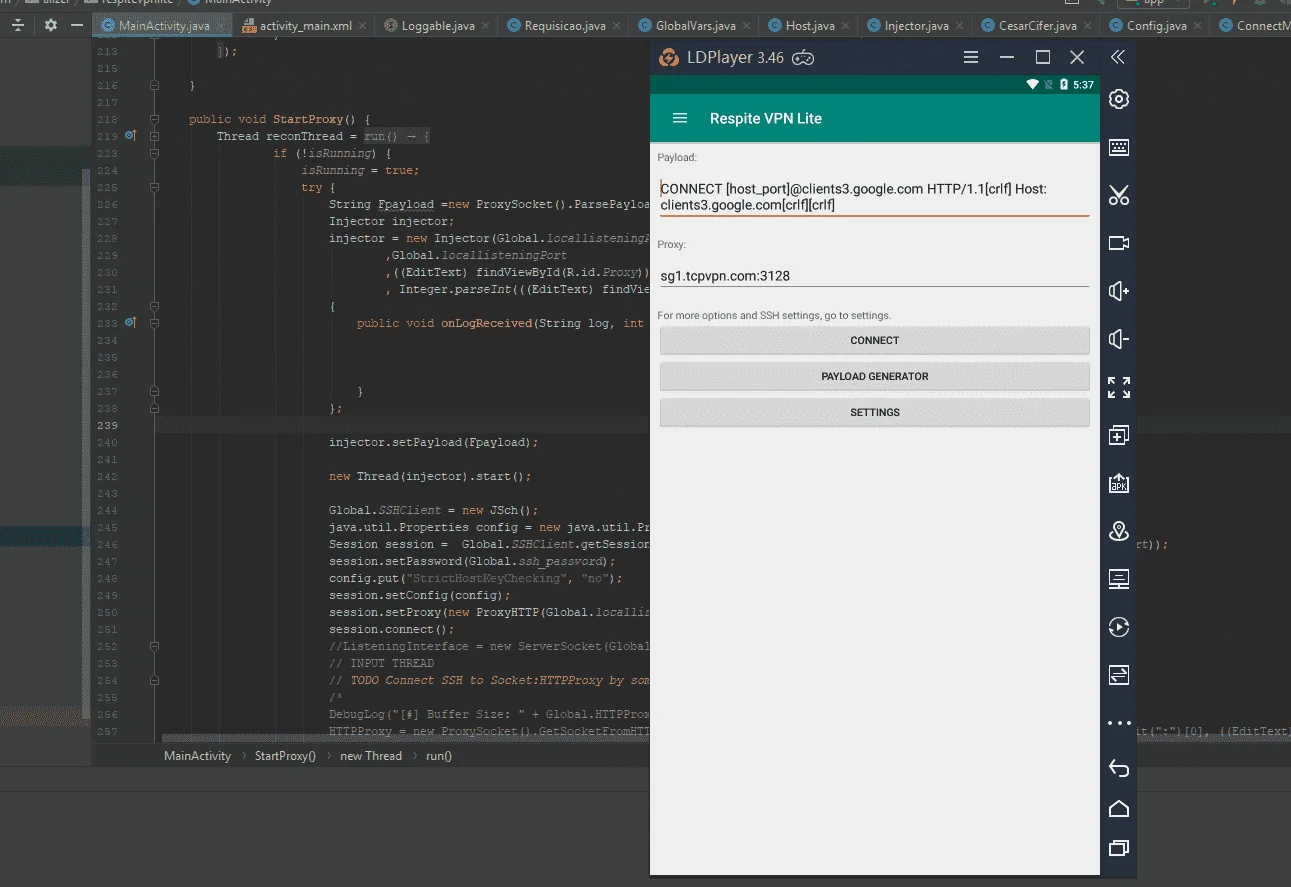
Task: Collapse the LDPlayer sidebar with double chevron
Action: [1118, 57]
